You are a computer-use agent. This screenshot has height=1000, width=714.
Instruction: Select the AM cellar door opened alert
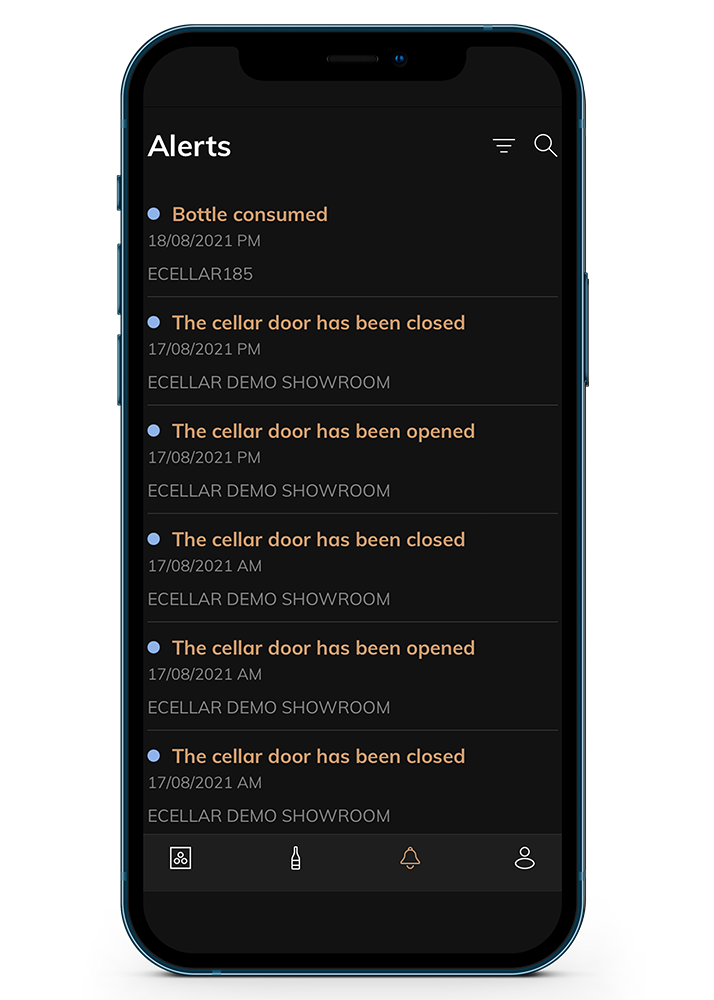(x=353, y=677)
